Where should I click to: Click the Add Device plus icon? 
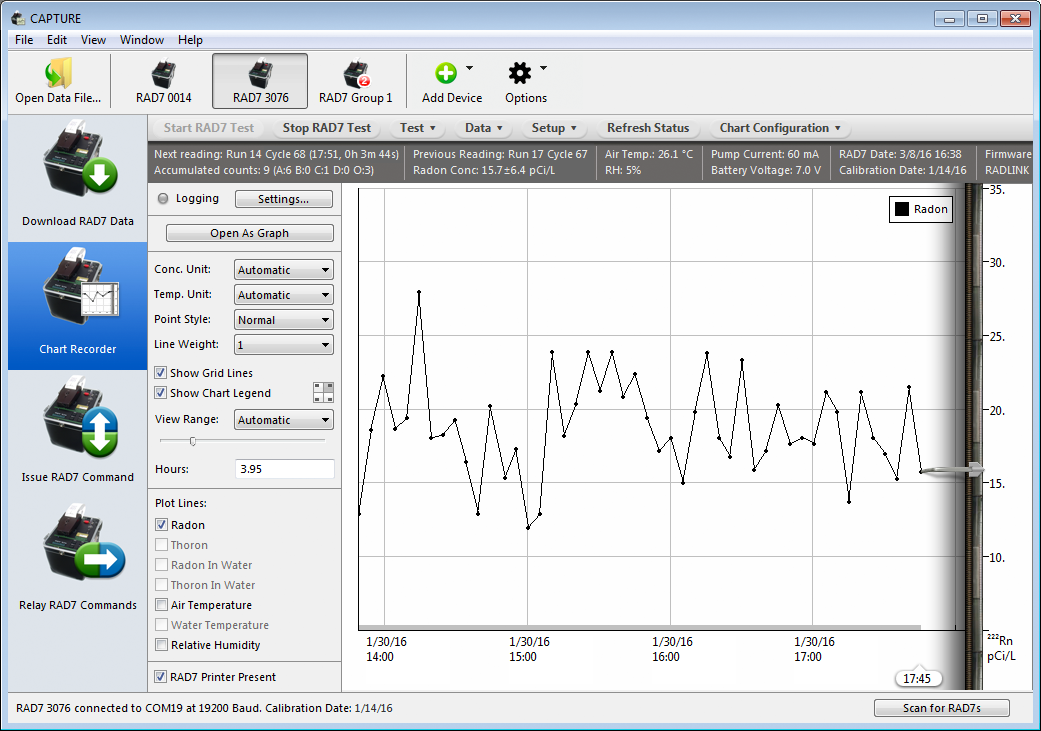pyautogui.click(x=445, y=73)
